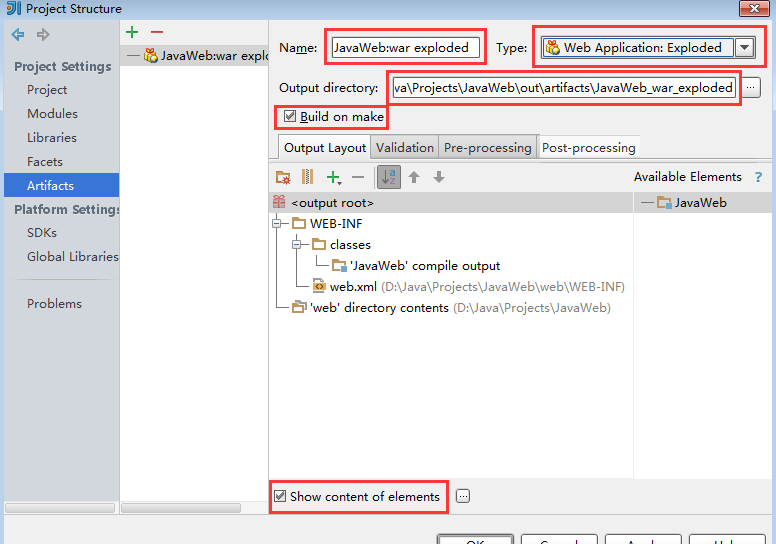Viewport: 776px width, 544px height.
Task: Click inside the Output directory field
Action: (x=564, y=88)
